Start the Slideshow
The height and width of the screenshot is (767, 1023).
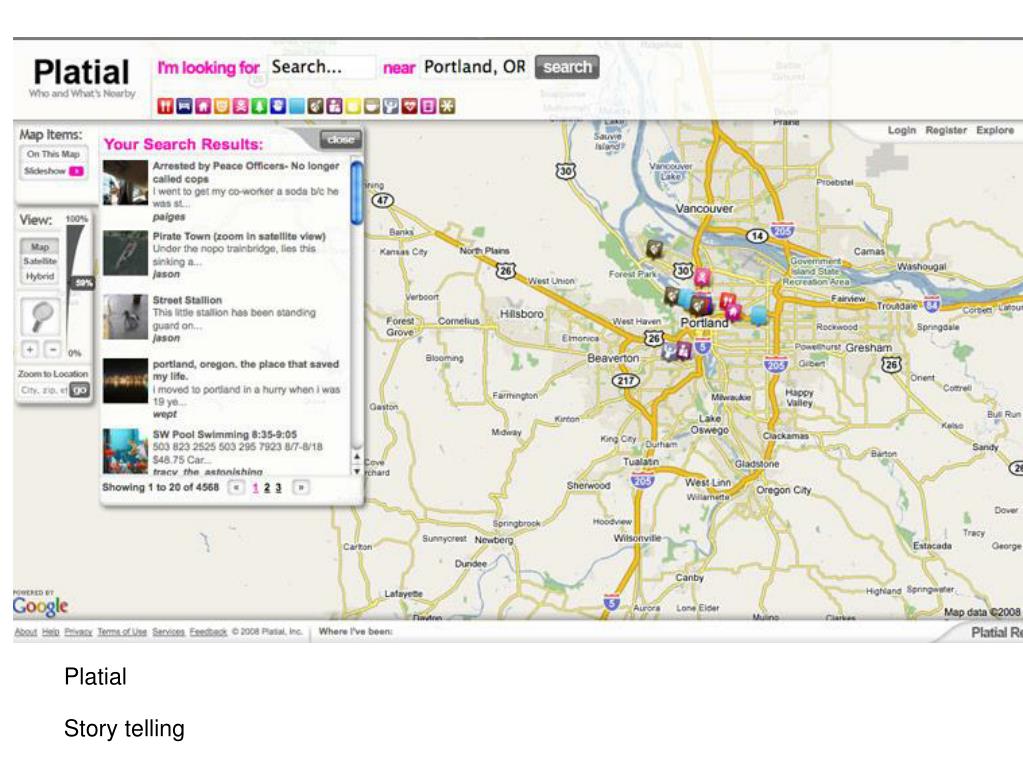pyautogui.click(x=53, y=171)
